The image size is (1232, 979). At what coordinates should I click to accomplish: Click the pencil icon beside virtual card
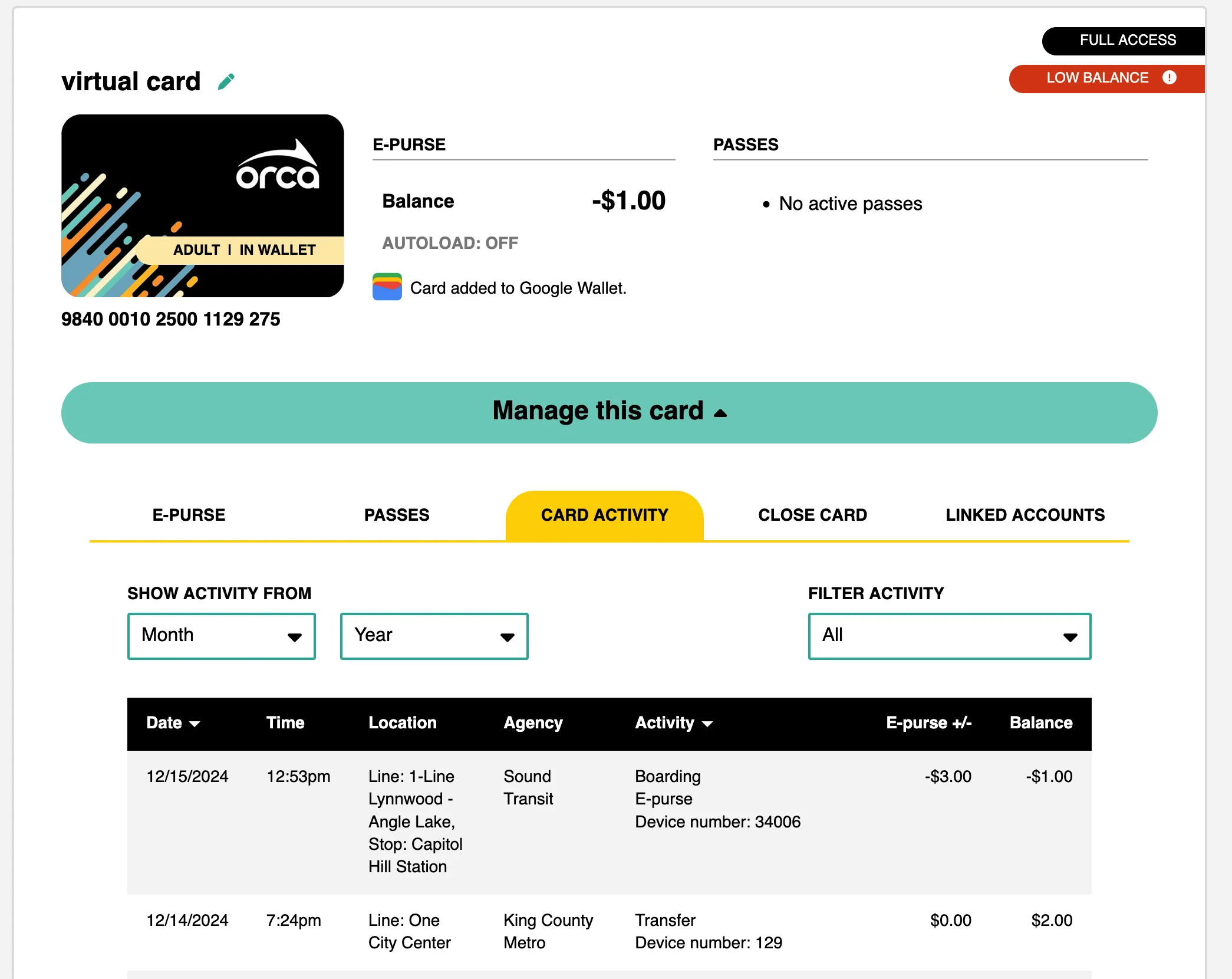pos(226,81)
